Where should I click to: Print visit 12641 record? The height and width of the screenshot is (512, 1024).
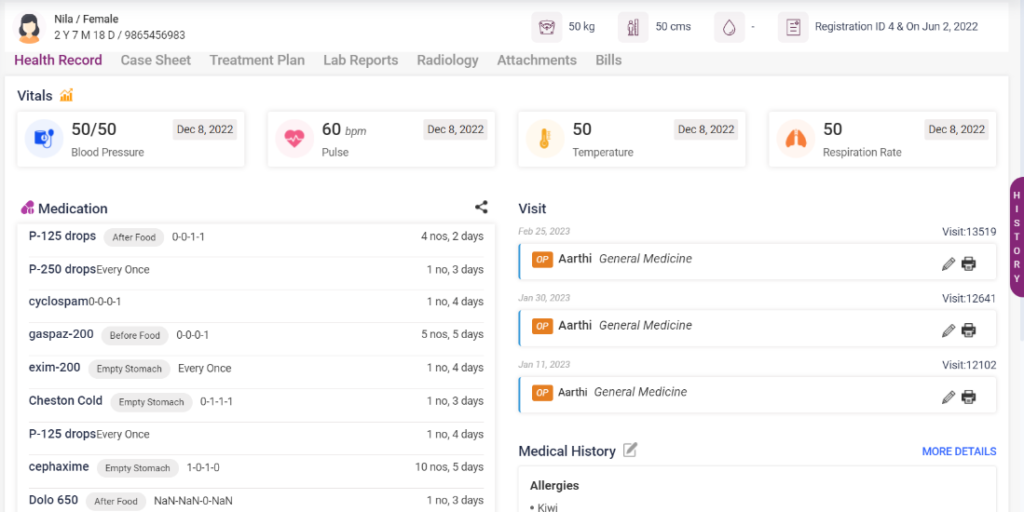tap(968, 330)
